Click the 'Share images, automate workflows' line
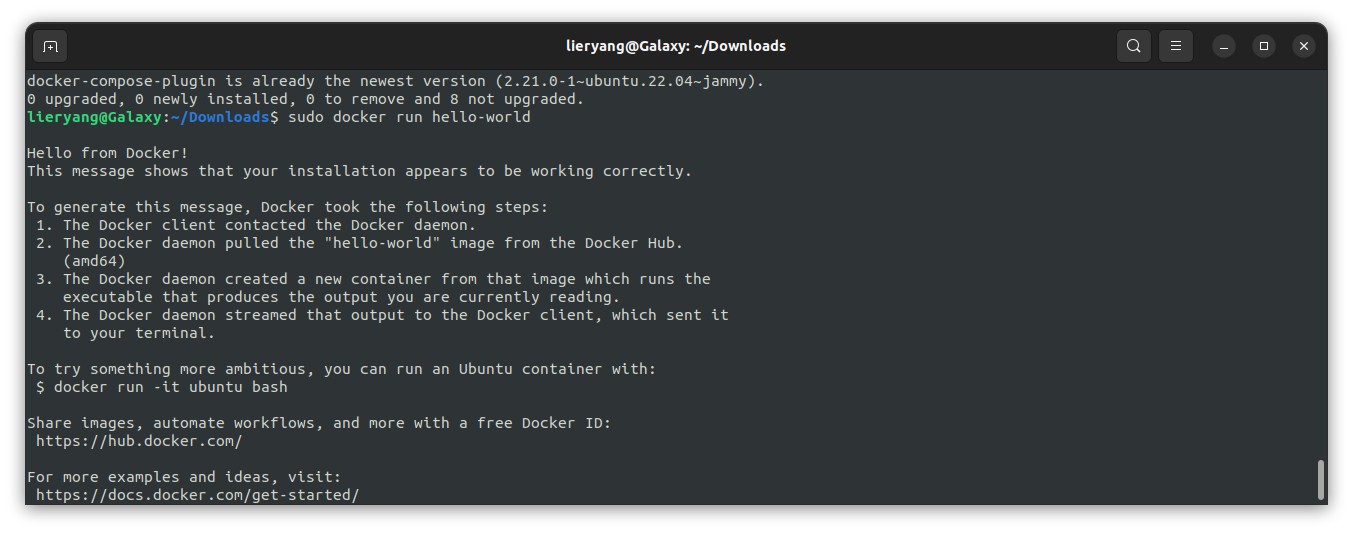1353x533 pixels. coord(319,423)
